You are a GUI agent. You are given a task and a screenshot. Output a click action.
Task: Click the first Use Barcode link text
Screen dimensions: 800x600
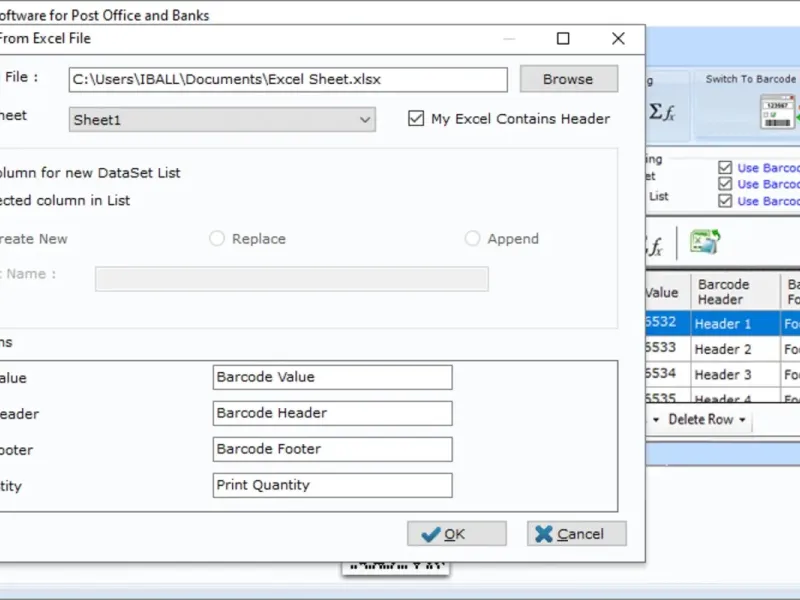click(x=768, y=168)
